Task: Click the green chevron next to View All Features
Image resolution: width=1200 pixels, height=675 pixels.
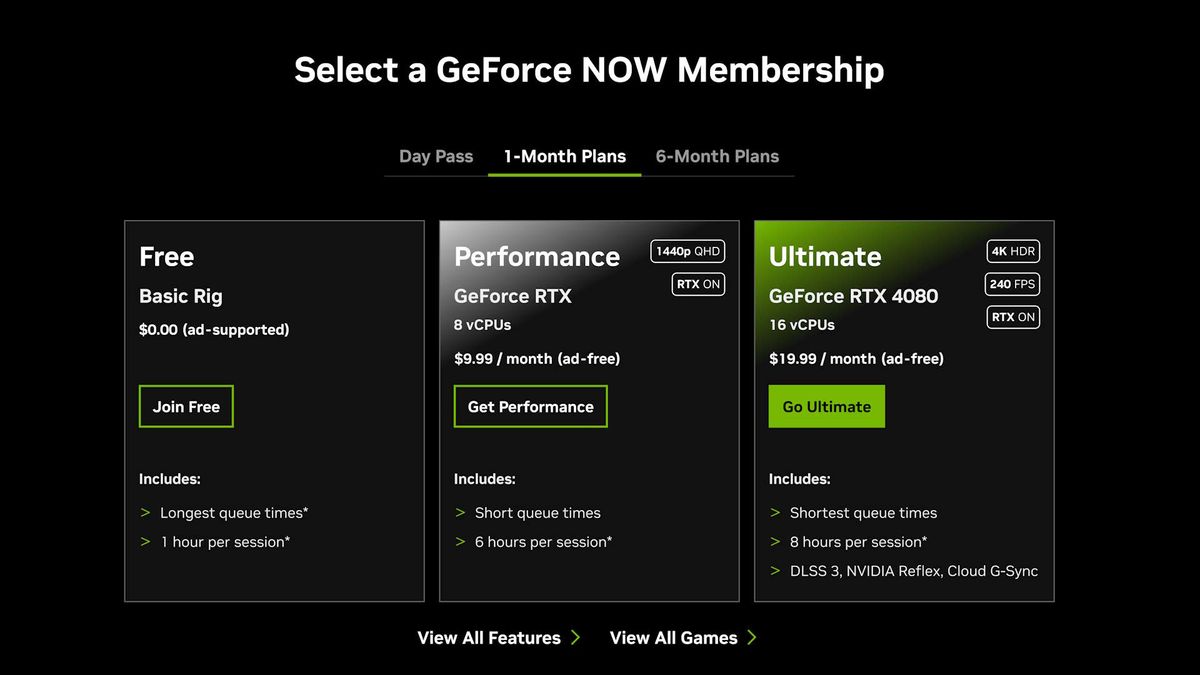Action: 575,637
